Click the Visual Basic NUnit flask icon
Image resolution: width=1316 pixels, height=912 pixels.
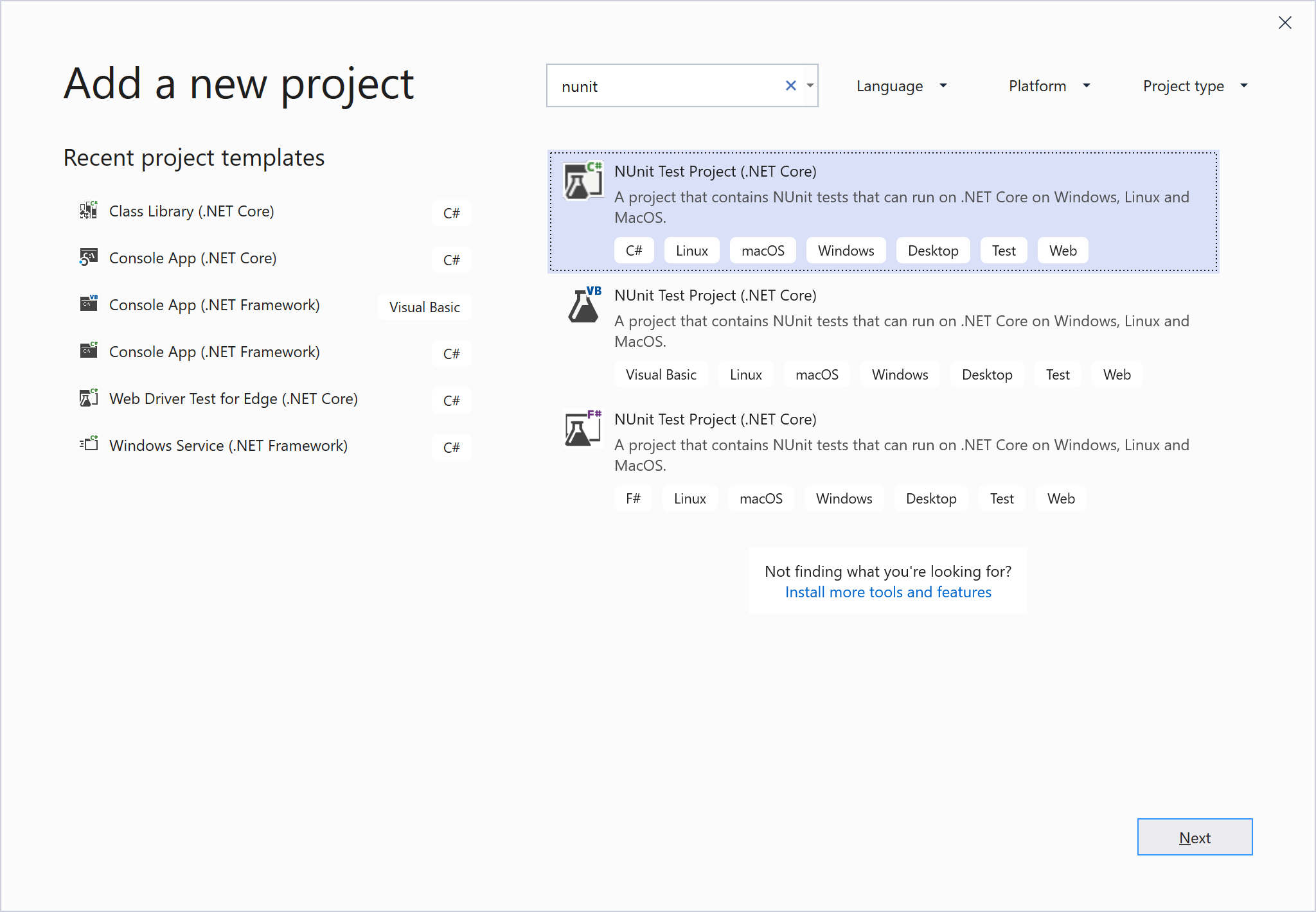[582, 307]
